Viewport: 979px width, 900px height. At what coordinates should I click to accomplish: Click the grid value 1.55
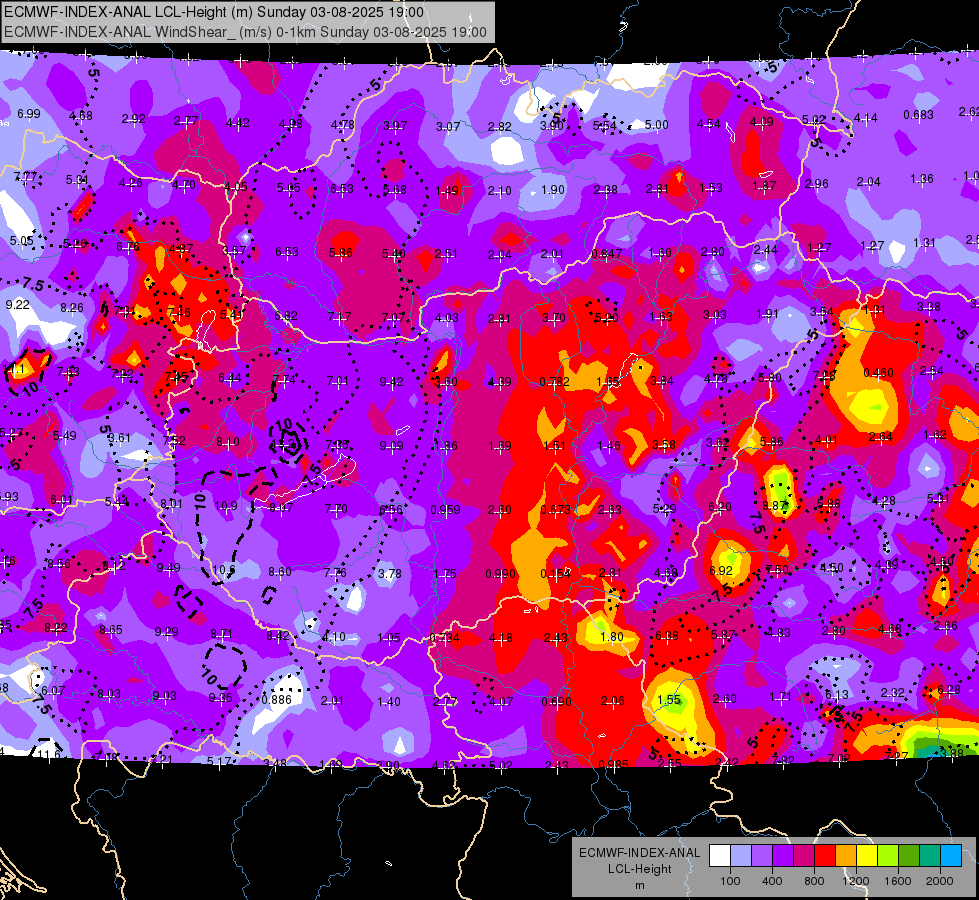pyautogui.click(x=668, y=700)
